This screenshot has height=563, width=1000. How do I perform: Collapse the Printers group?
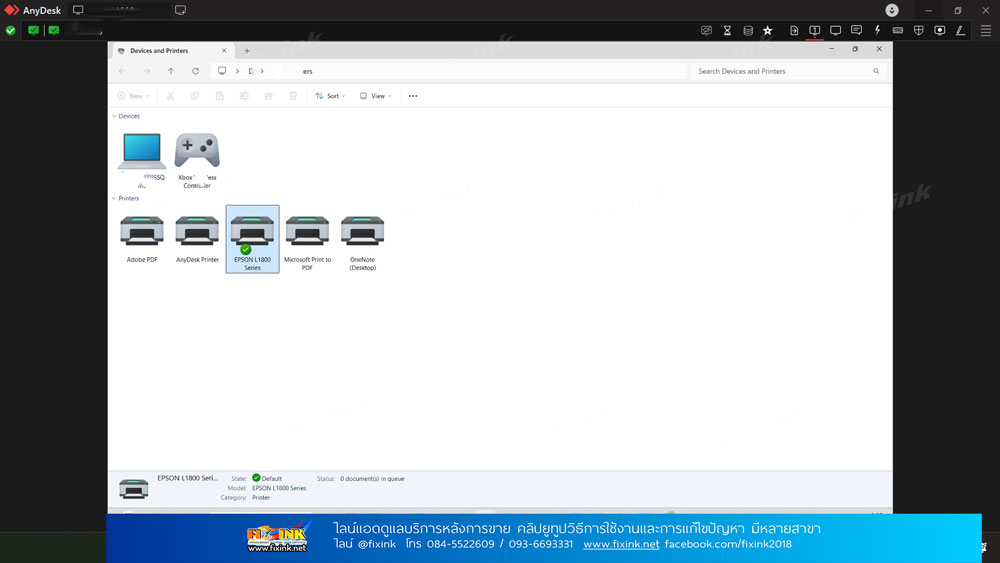point(114,198)
